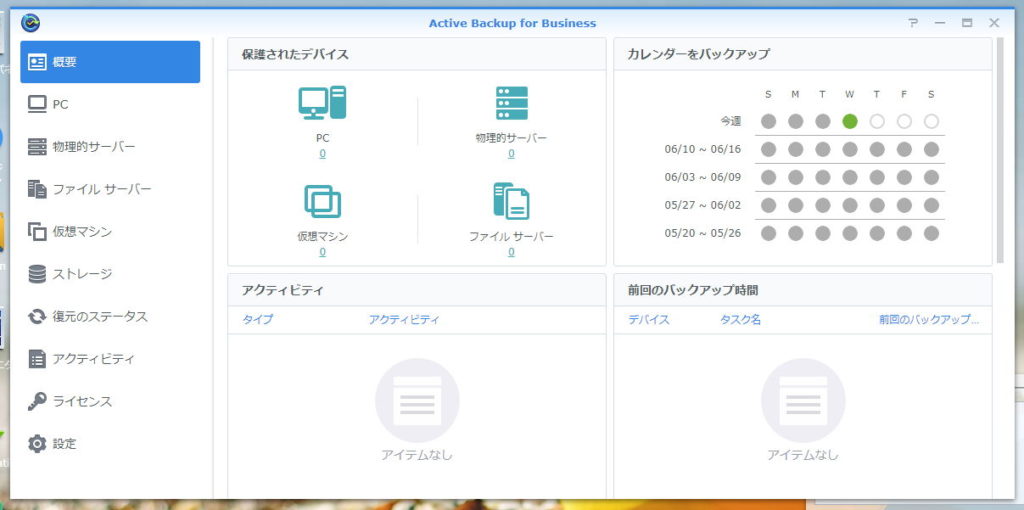Click the green Wednesday dot for this week
This screenshot has width=1024, height=510.
point(850,121)
